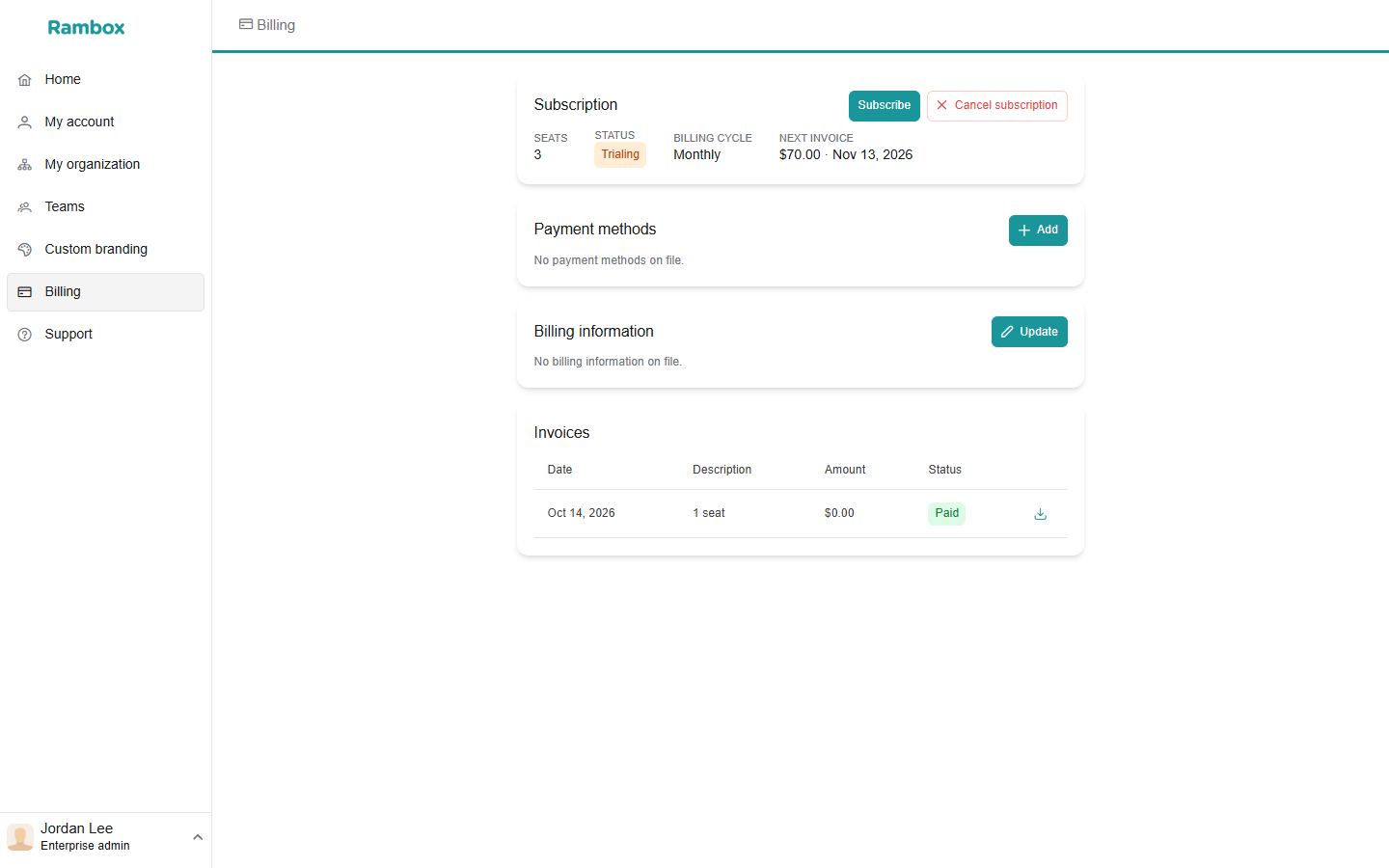Screen dimensions: 1389x868
Task: Click the Custom branding palette icon
Action: pyautogui.click(x=25, y=250)
